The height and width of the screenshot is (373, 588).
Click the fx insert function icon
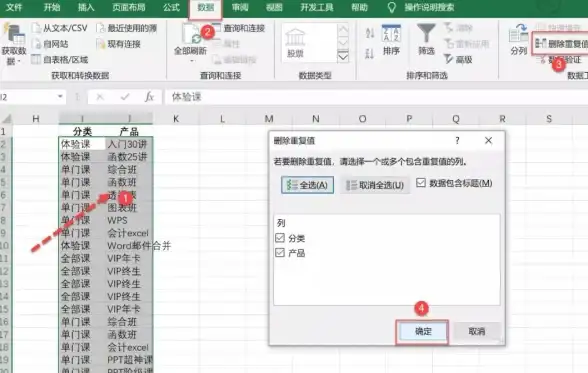[x=149, y=97]
